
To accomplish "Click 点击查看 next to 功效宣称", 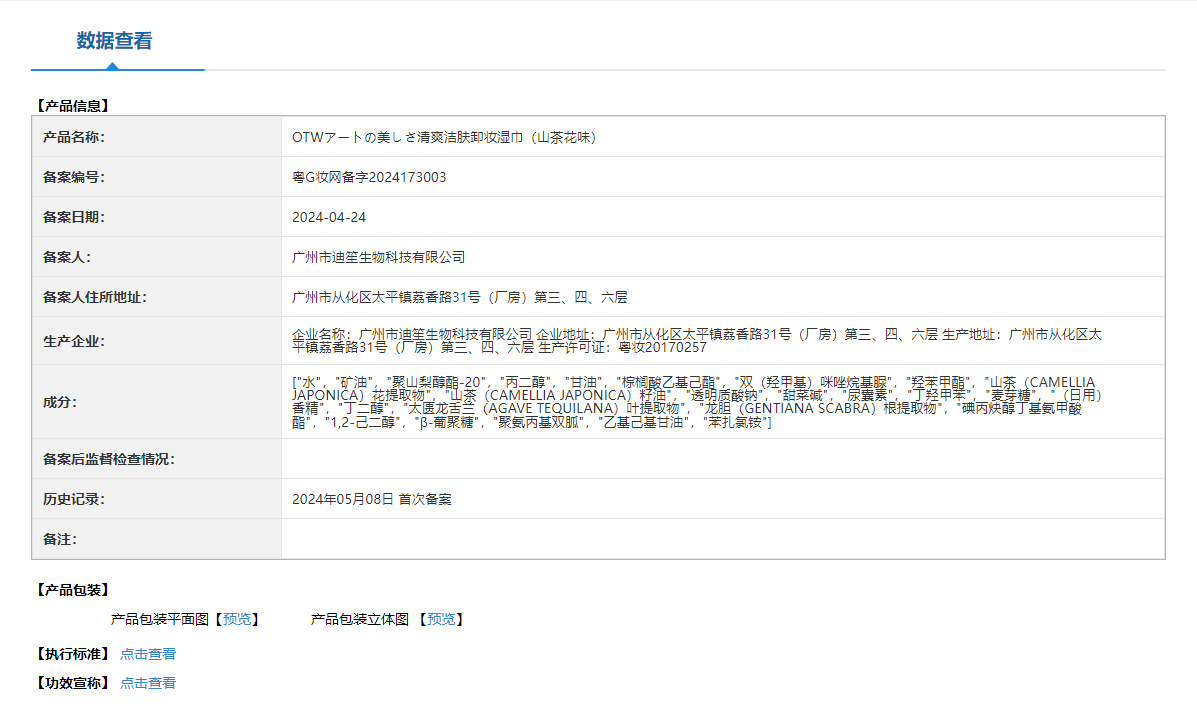I will pyautogui.click(x=147, y=683).
